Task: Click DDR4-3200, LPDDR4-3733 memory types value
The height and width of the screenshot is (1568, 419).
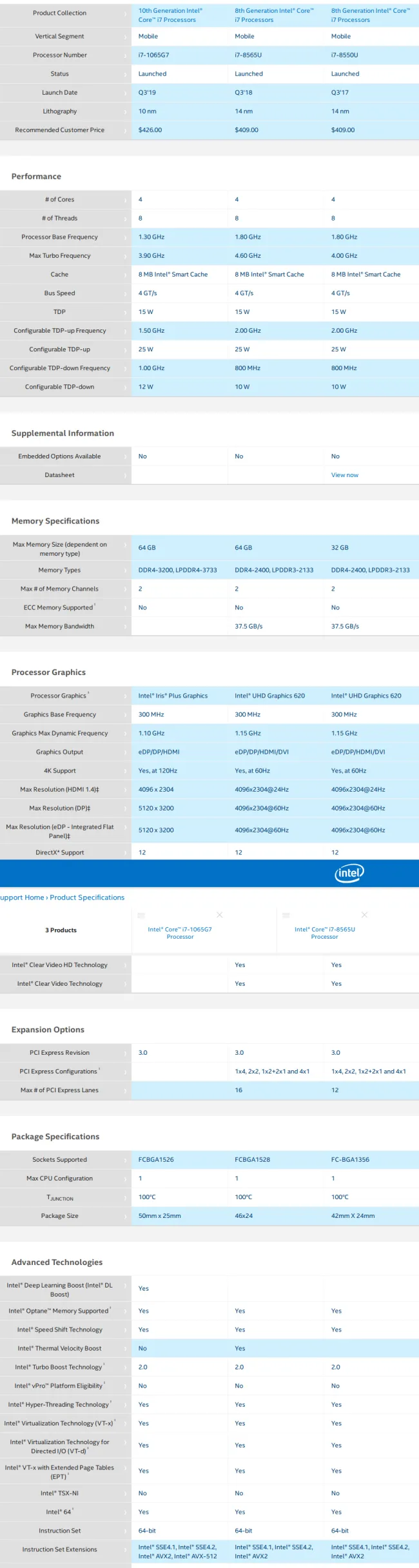Action: tap(177, 570)
